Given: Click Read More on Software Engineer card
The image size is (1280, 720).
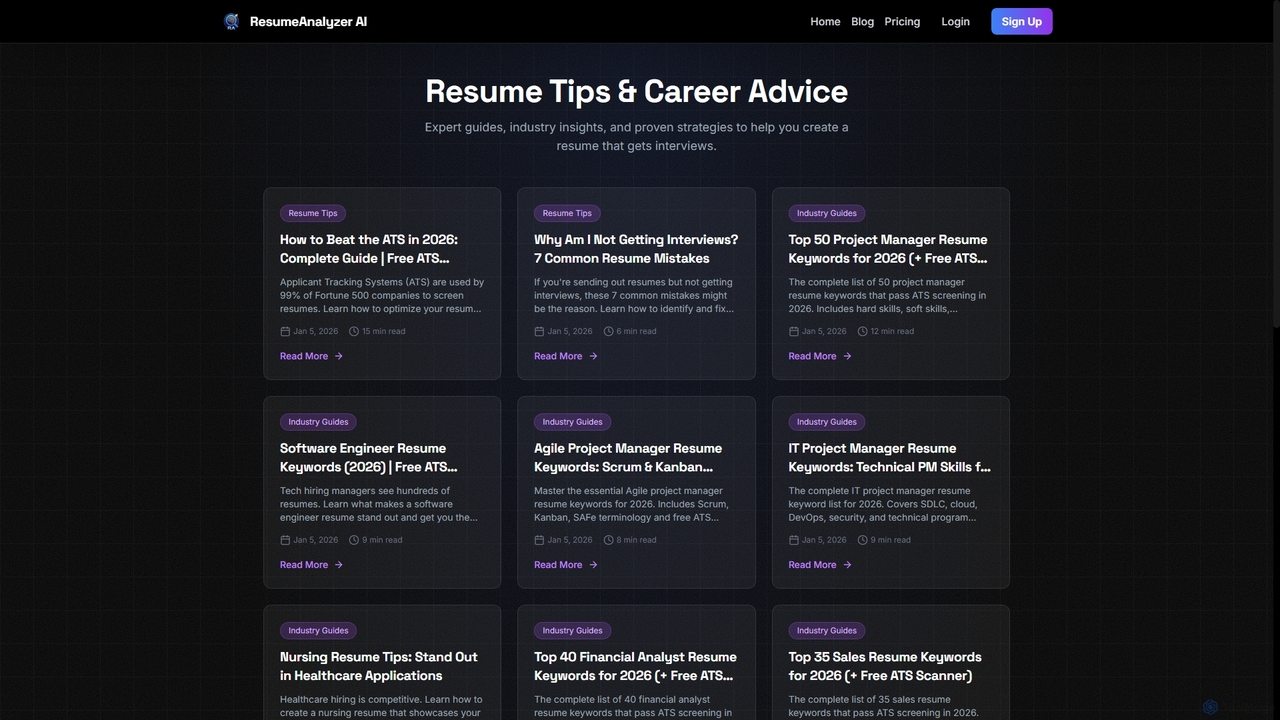Looking at the screenshot, I should pyautogui.click(x=311, y=565).
